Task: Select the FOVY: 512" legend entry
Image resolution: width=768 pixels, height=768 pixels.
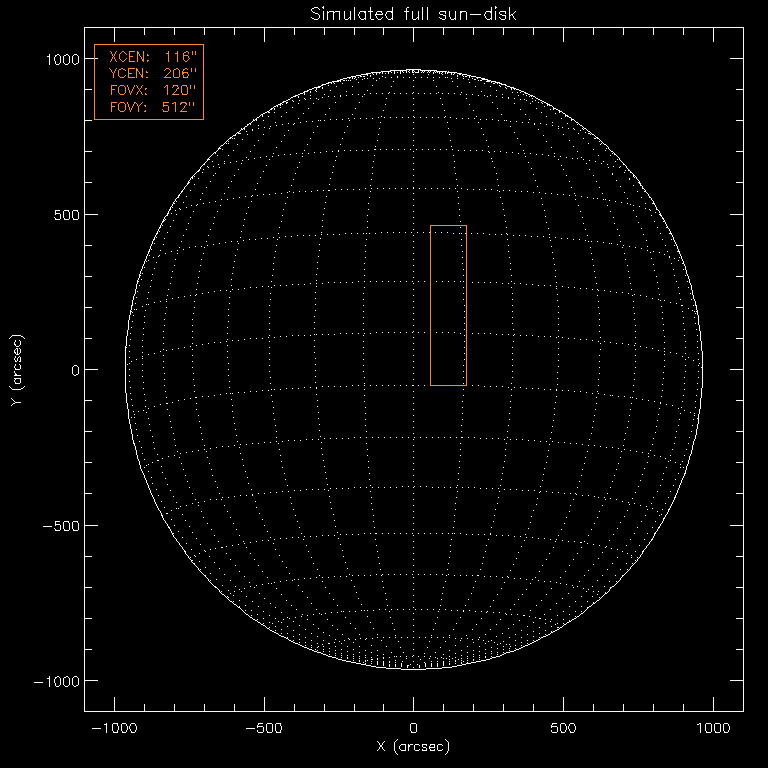Action: (x=148, y=106)
